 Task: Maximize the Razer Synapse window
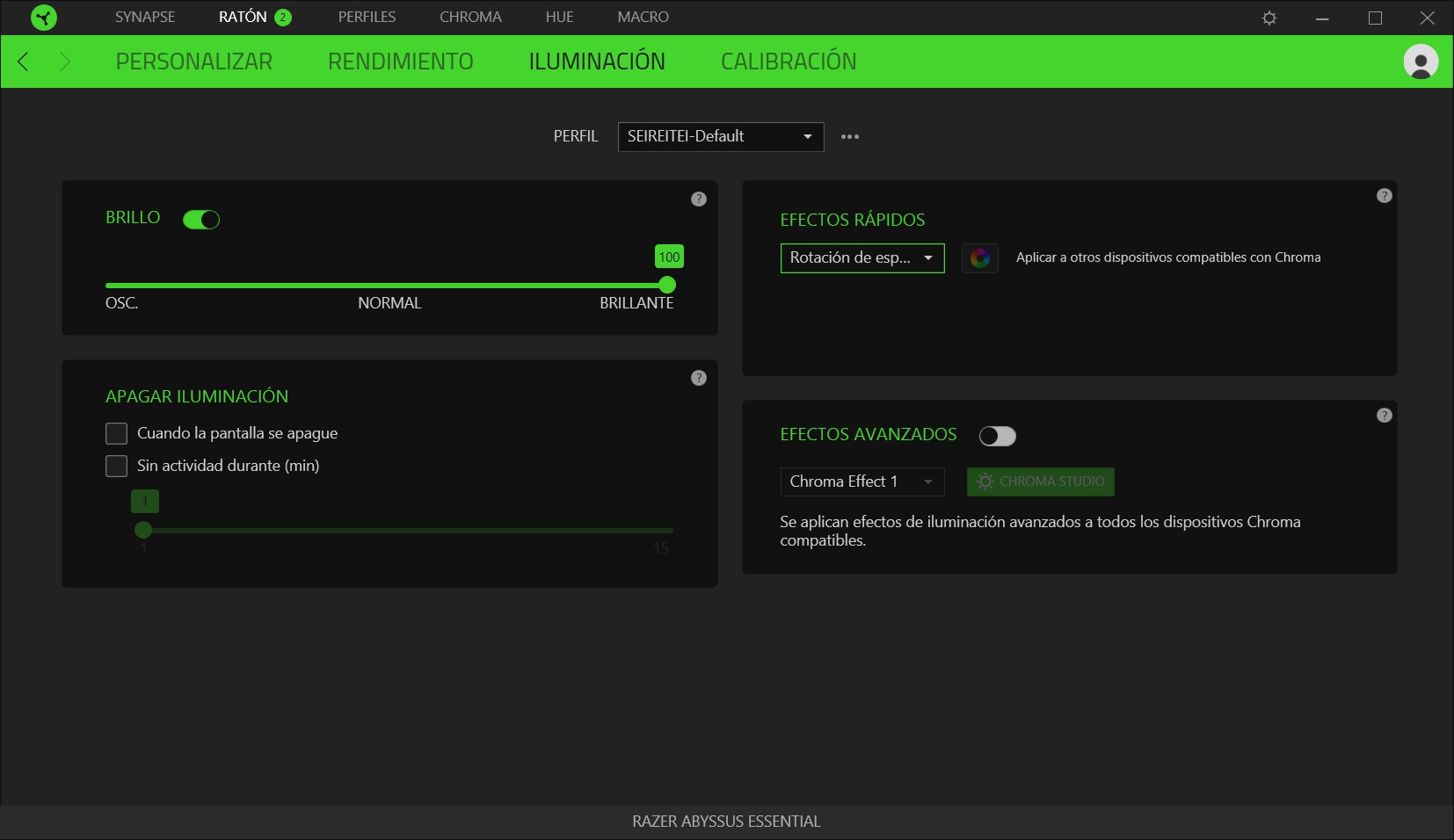(1375, 18)
